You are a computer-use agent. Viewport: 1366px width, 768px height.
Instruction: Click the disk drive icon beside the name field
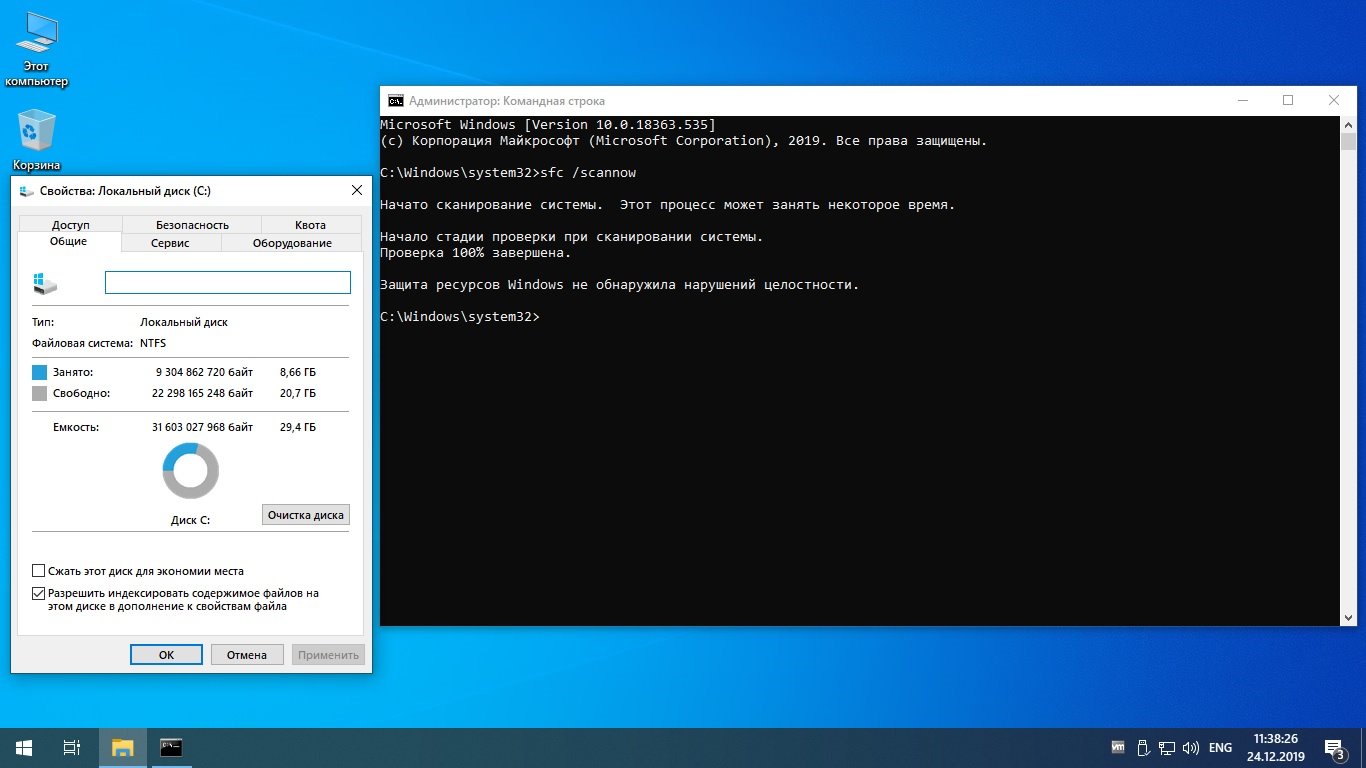pyautogui.click(x=45, y=283)
